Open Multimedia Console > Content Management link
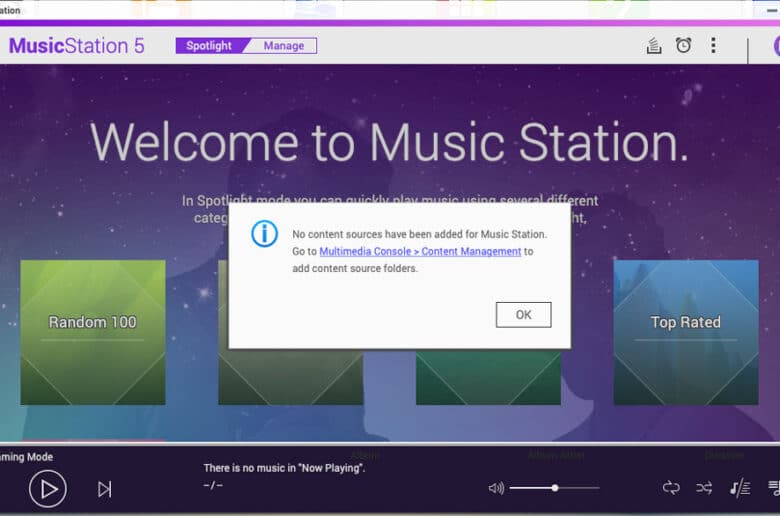This screenshot has height=516, width=780. [420, 251]
